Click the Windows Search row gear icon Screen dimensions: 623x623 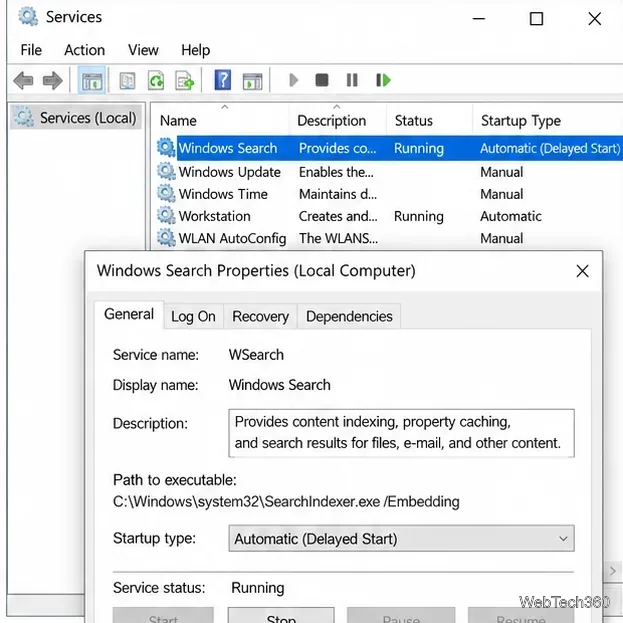166,148
